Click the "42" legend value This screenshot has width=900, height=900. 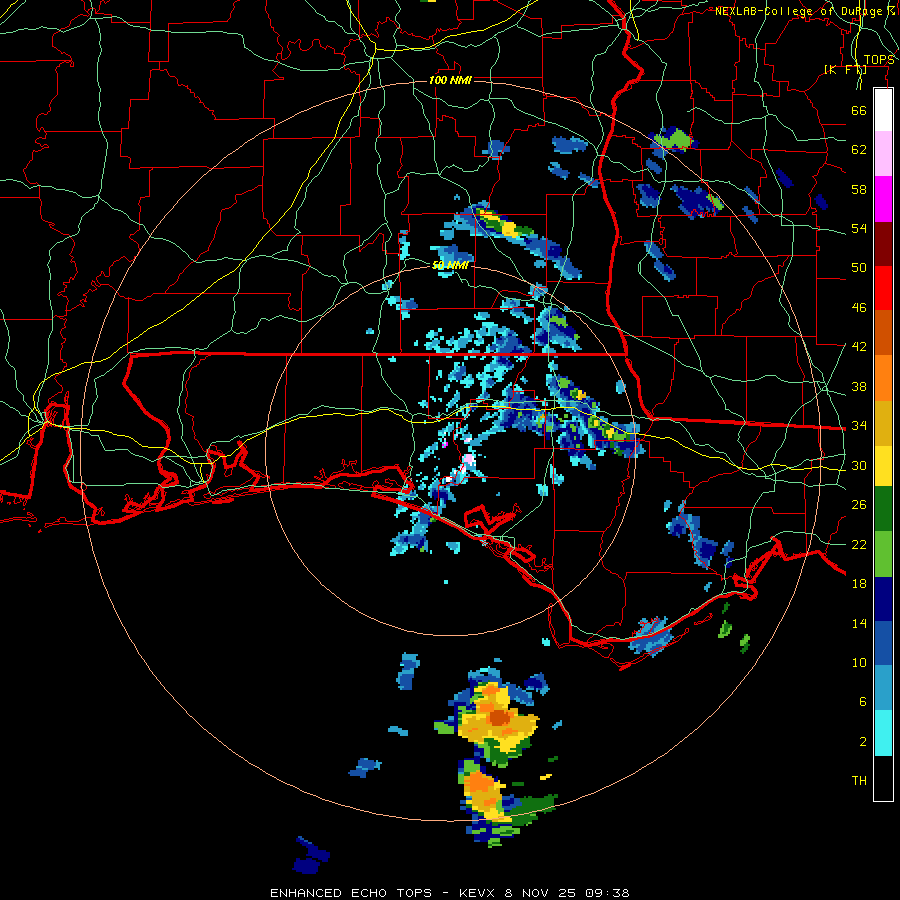tap(859, 347)
